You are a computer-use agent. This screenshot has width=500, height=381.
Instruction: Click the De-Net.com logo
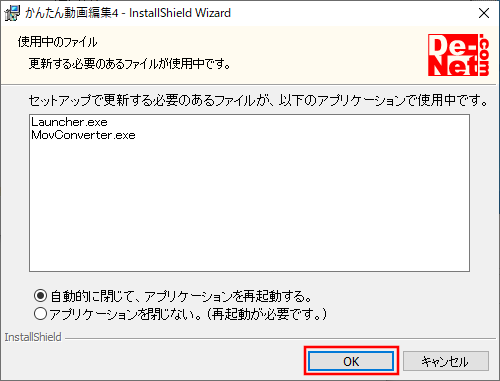[x=459, y=55]
